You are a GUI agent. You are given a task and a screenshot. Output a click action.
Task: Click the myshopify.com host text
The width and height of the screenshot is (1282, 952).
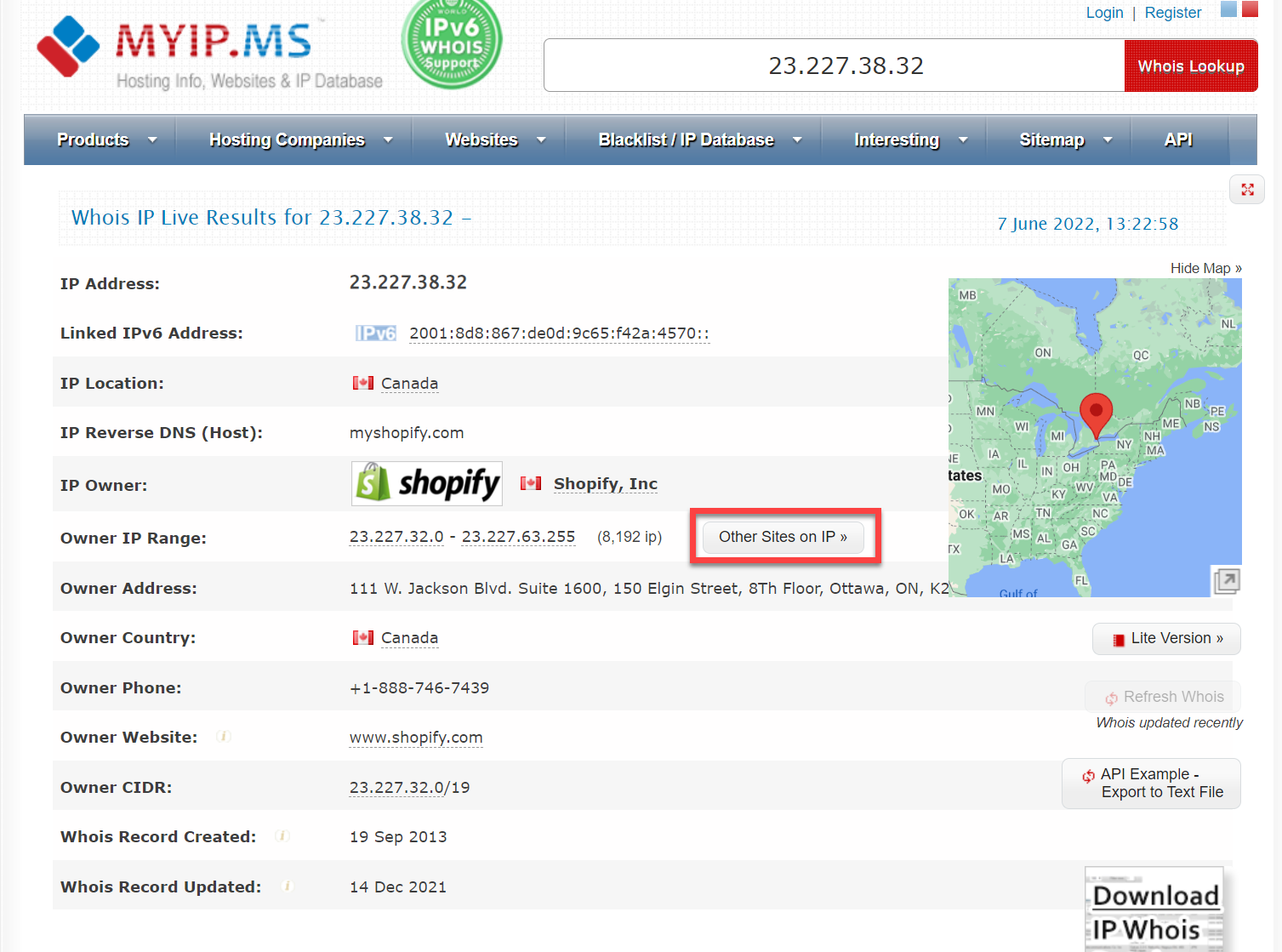[407, 433]
